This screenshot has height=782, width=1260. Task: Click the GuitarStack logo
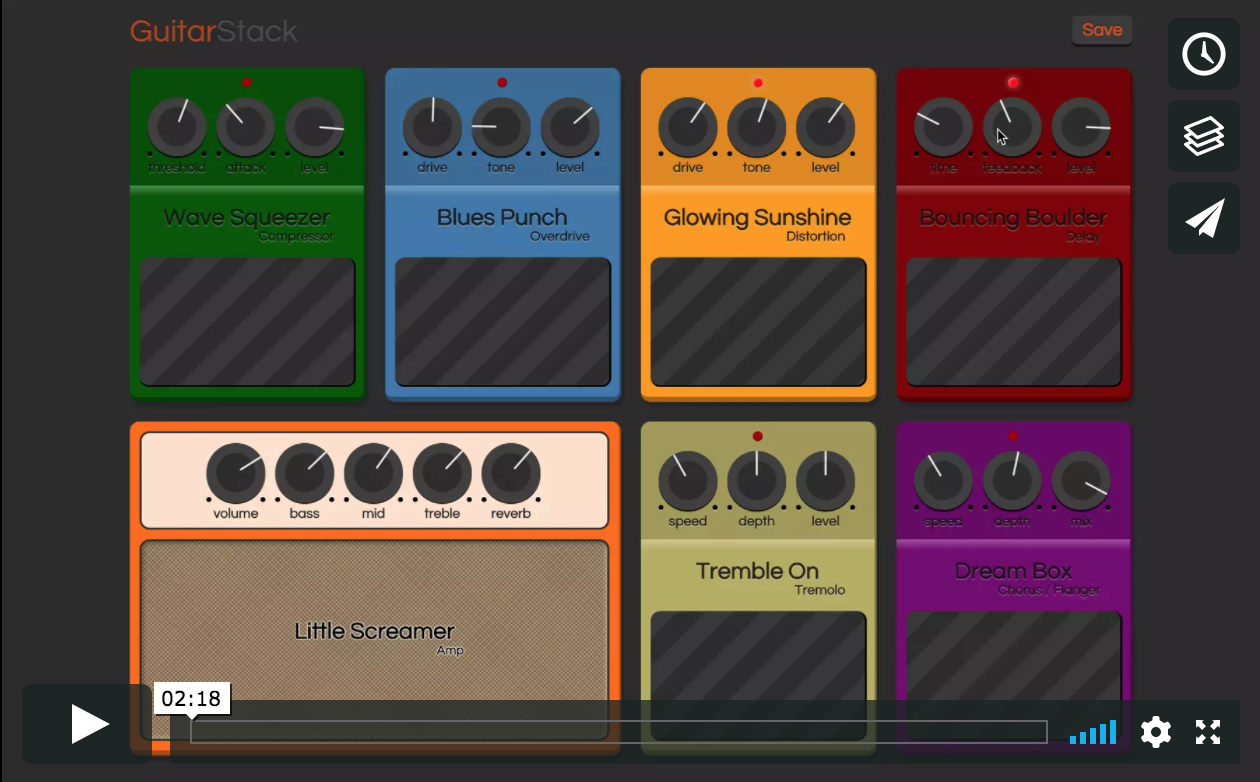click(x=214, y=31)
